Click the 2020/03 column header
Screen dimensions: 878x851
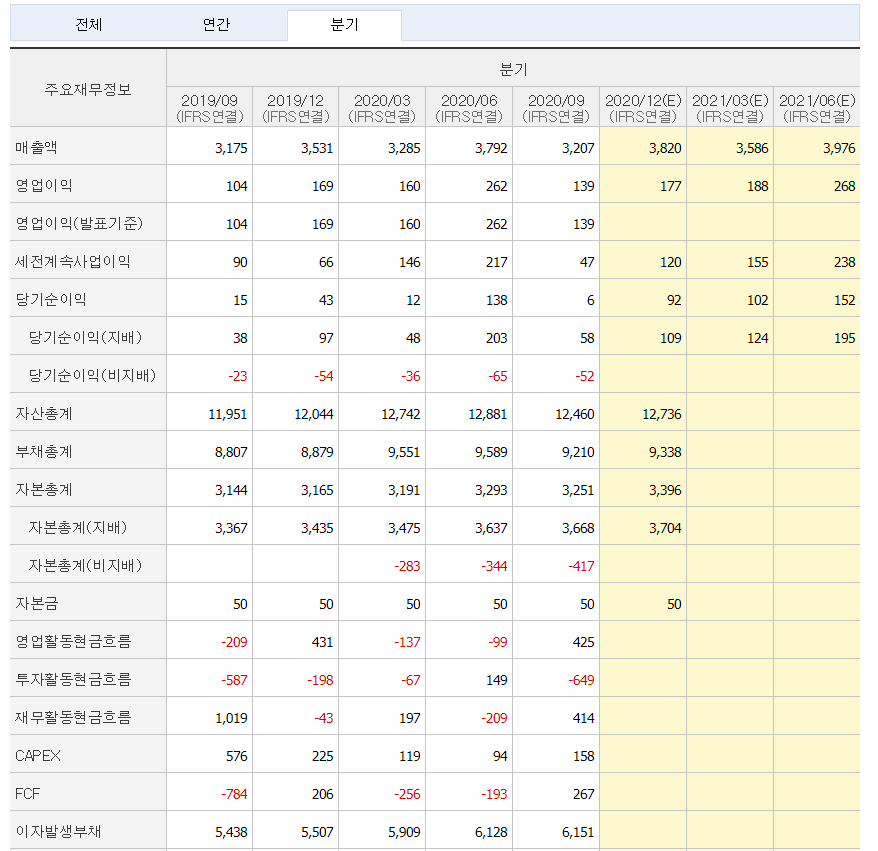(x=382, y=107)
